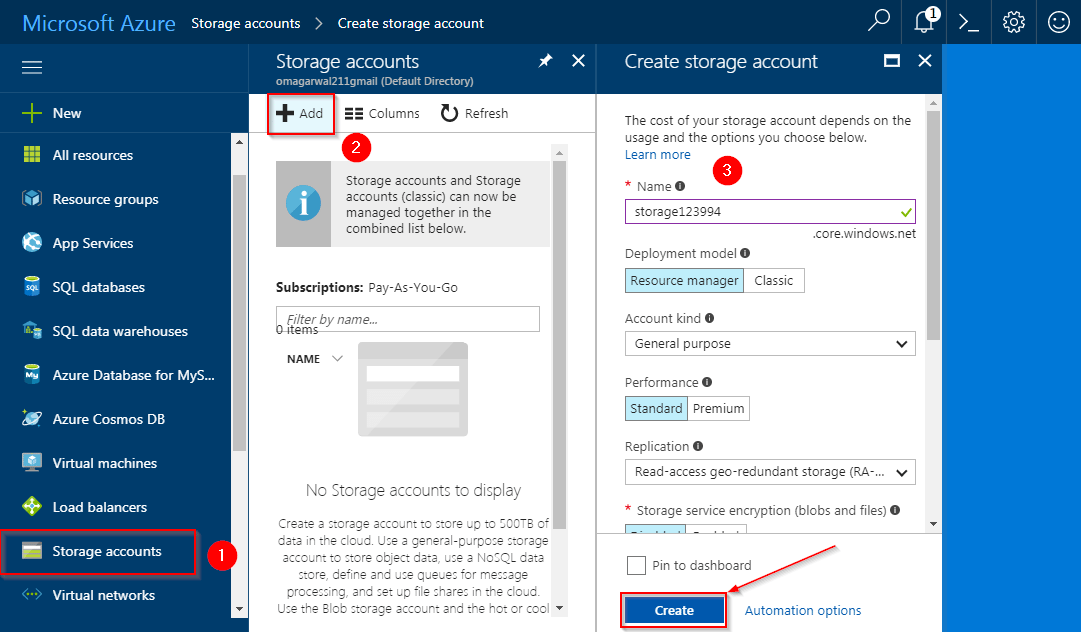Open the search magnifier in top bar
Image resolution: width=1081 pixels, height=632 pixels.
point(878,21)
